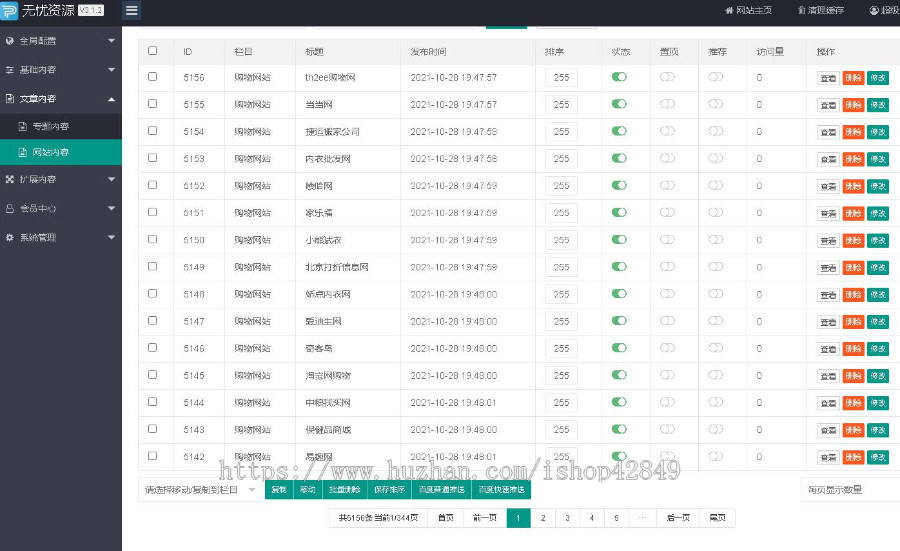900x551 pixels.
Task: Open 网站内容 in the sidebar
Action: pos(61,152)
